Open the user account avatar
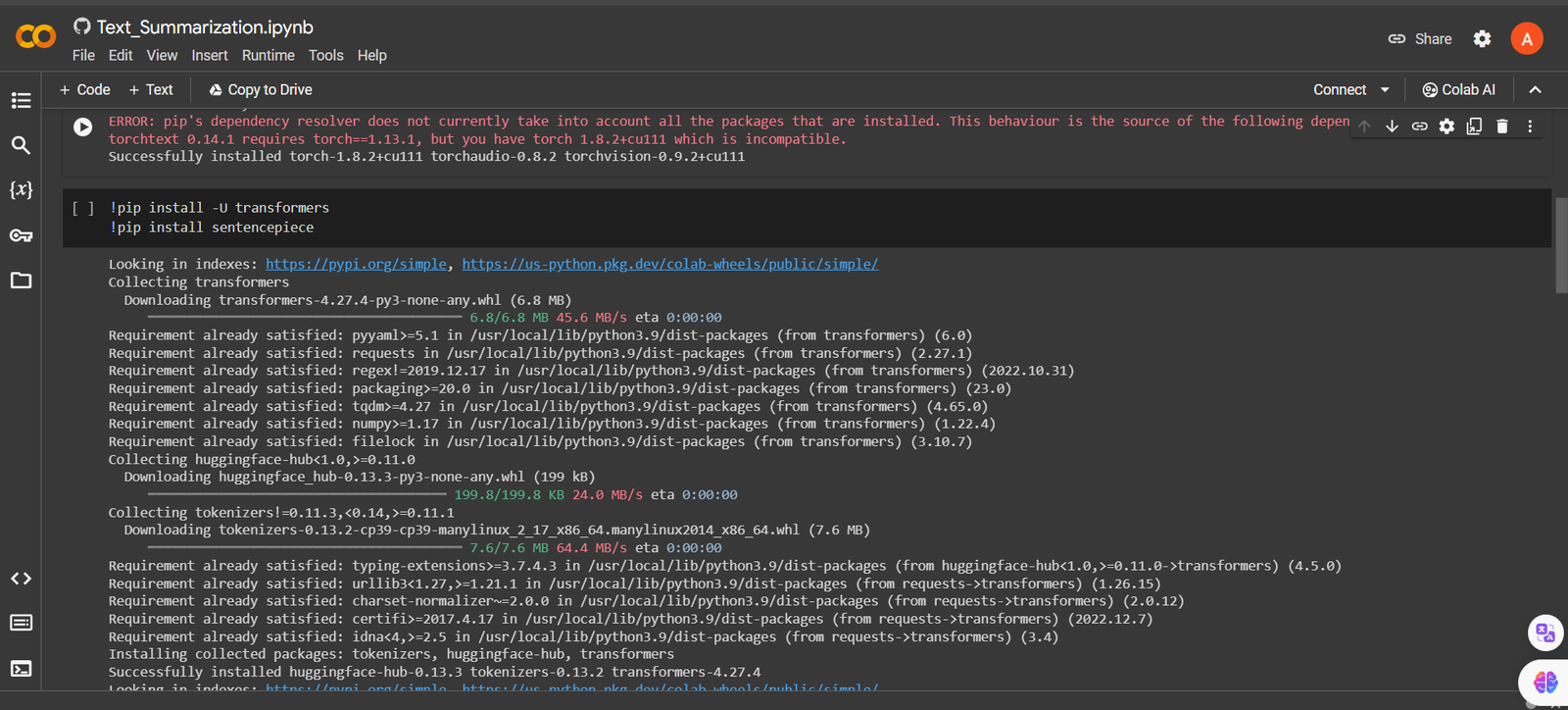This screenshot has height=710, width=1568. pos(1527,38)
